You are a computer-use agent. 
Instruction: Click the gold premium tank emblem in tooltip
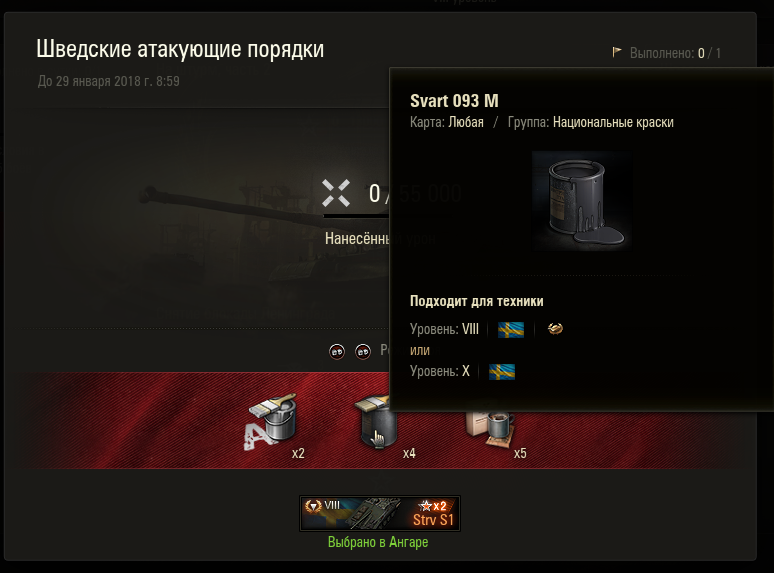click(x=555, y=329)
